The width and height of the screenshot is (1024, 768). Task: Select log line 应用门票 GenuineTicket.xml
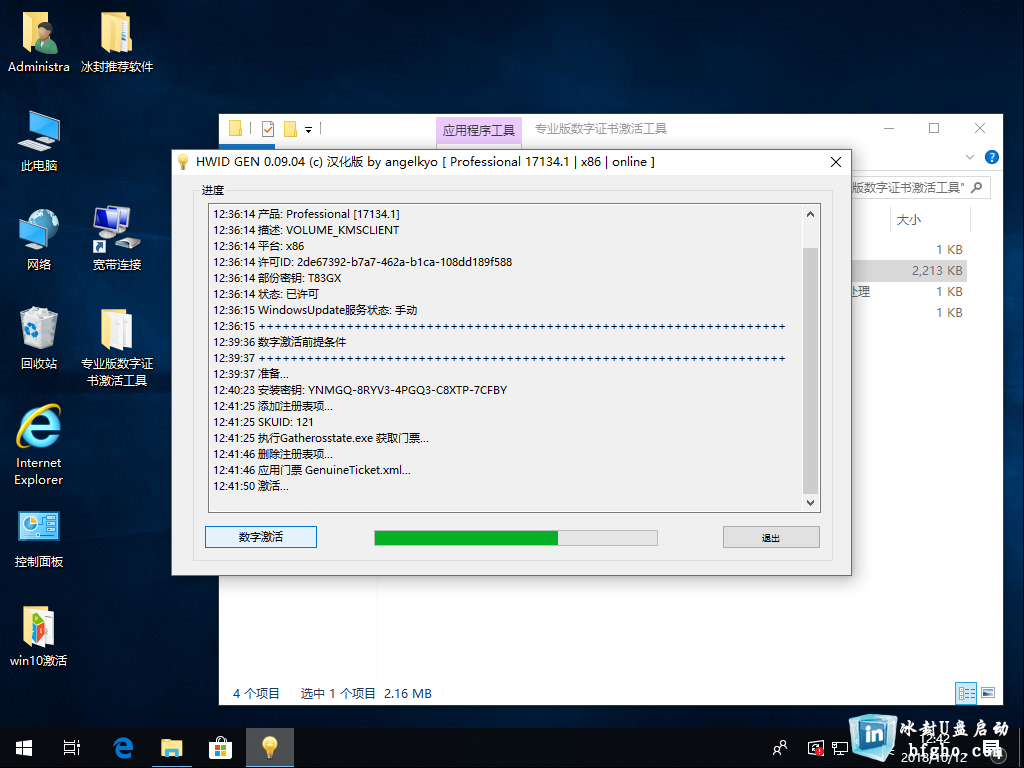tap(312, 470)
